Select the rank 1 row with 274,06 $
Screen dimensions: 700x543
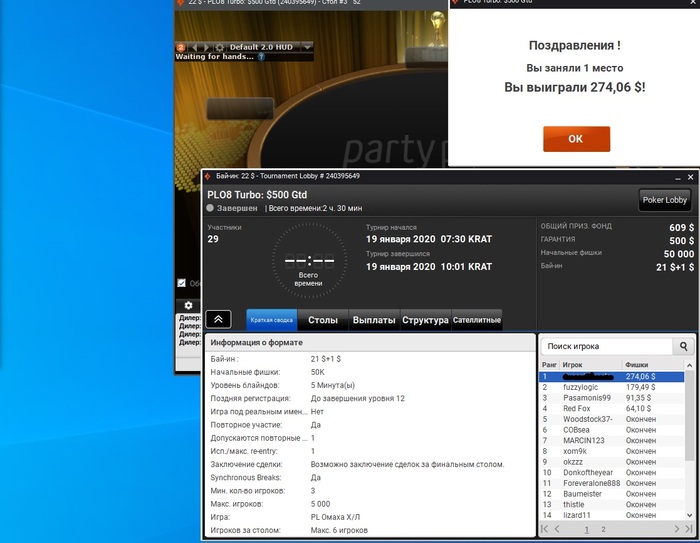tap(612, 376)
